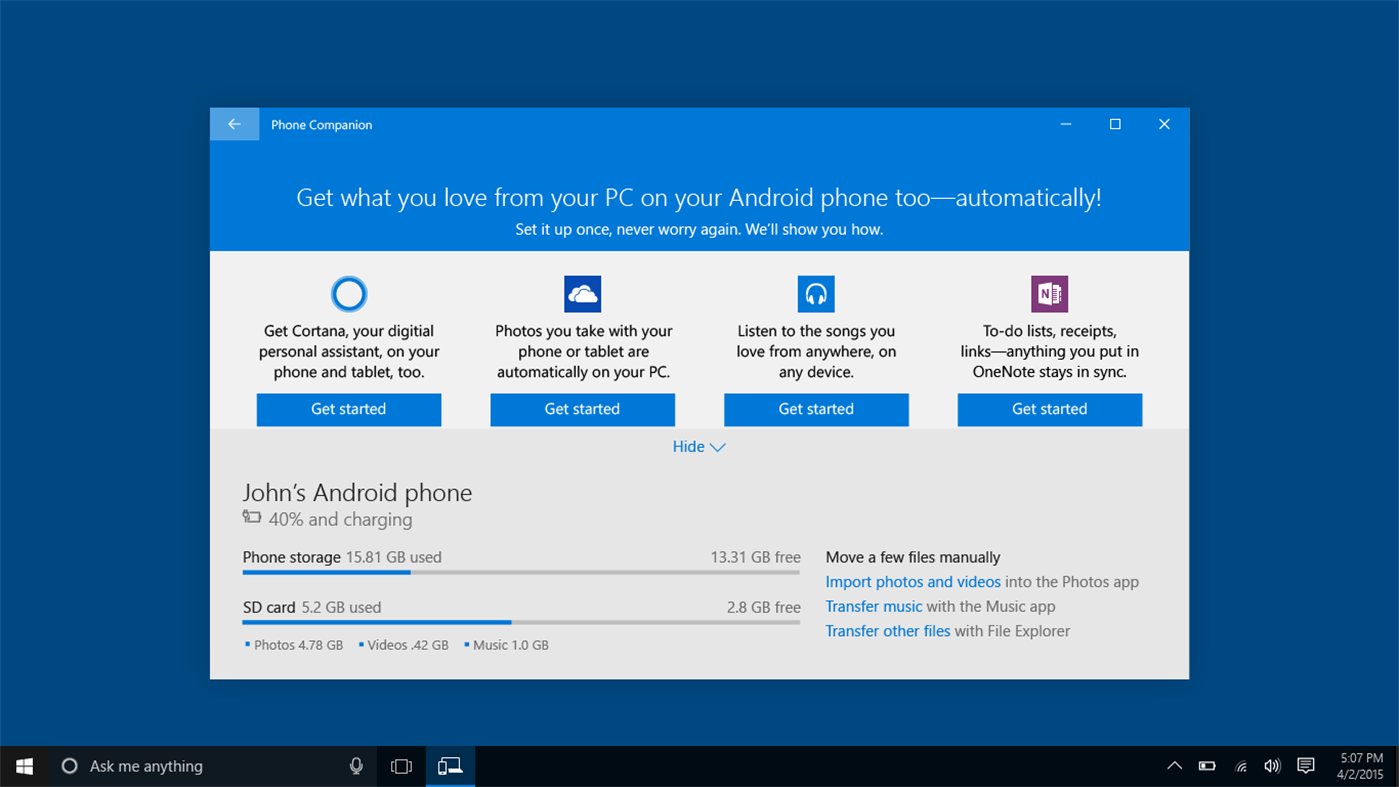The height and width of the screenshot is (787, 1399).
Task: Close the Phone Companion window
Action: [1164, 124]
